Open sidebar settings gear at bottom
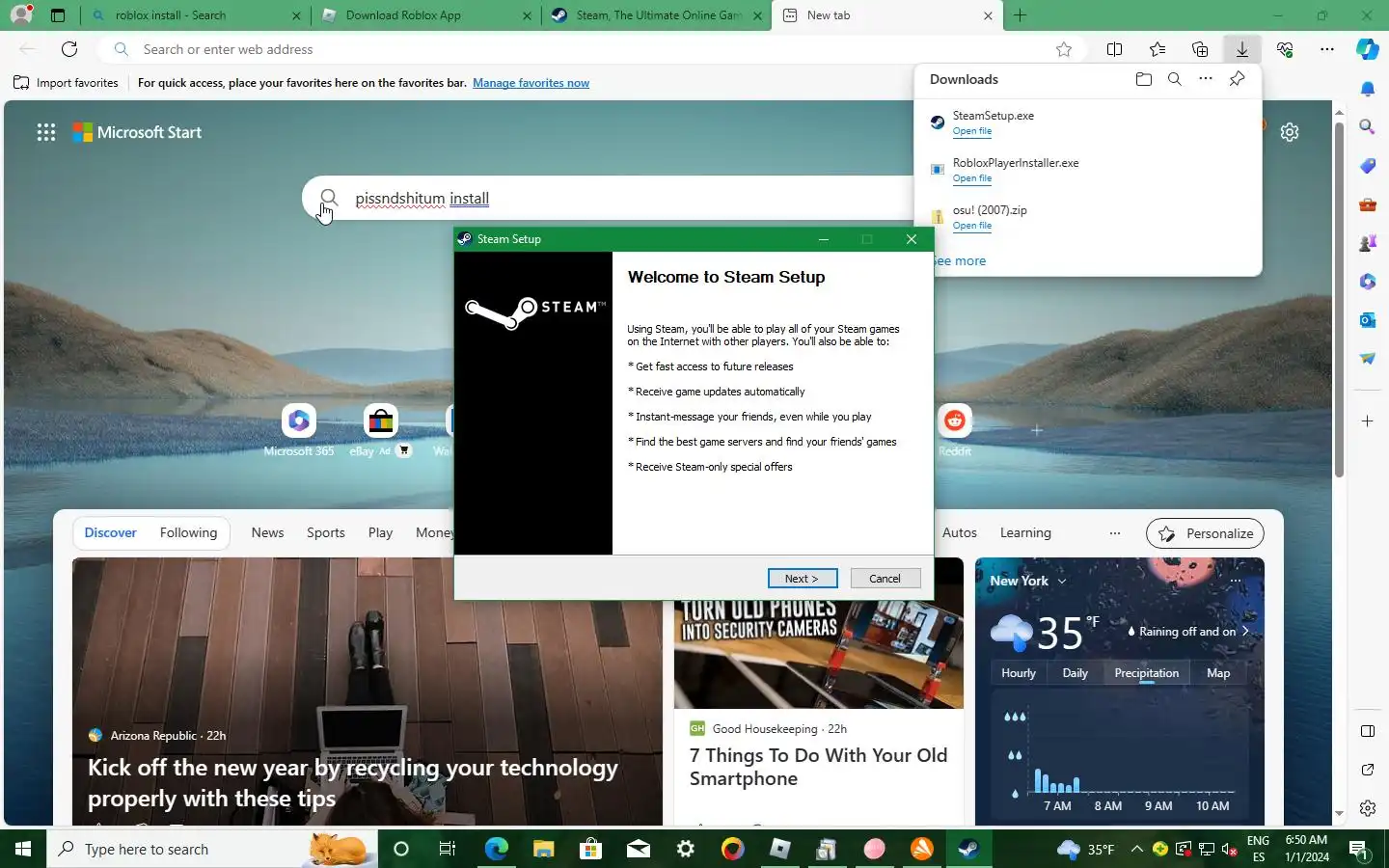Screen dimensions: 1389x868 (1368, 808)
